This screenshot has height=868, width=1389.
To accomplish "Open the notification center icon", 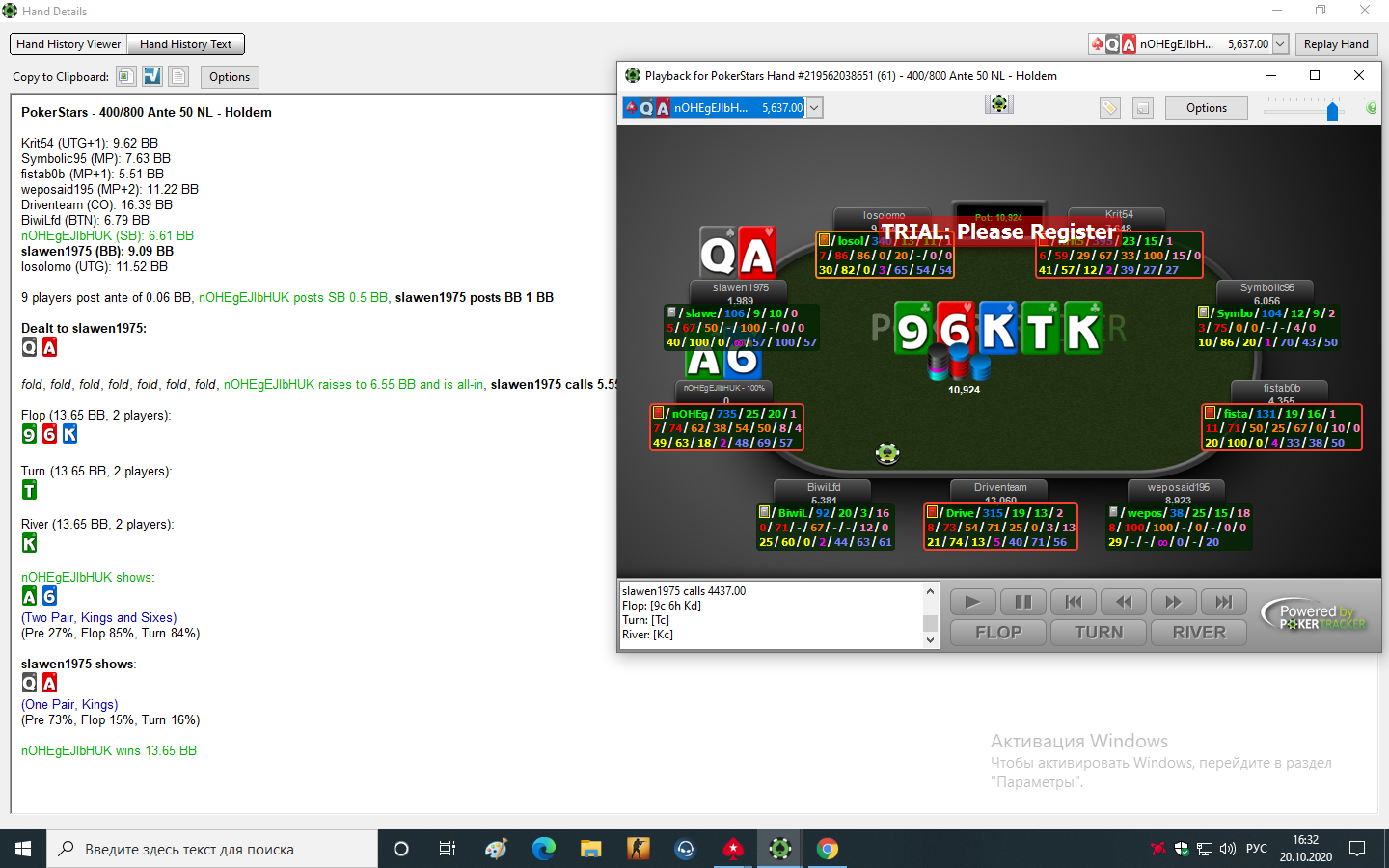I will click(x=1357, y=849).
